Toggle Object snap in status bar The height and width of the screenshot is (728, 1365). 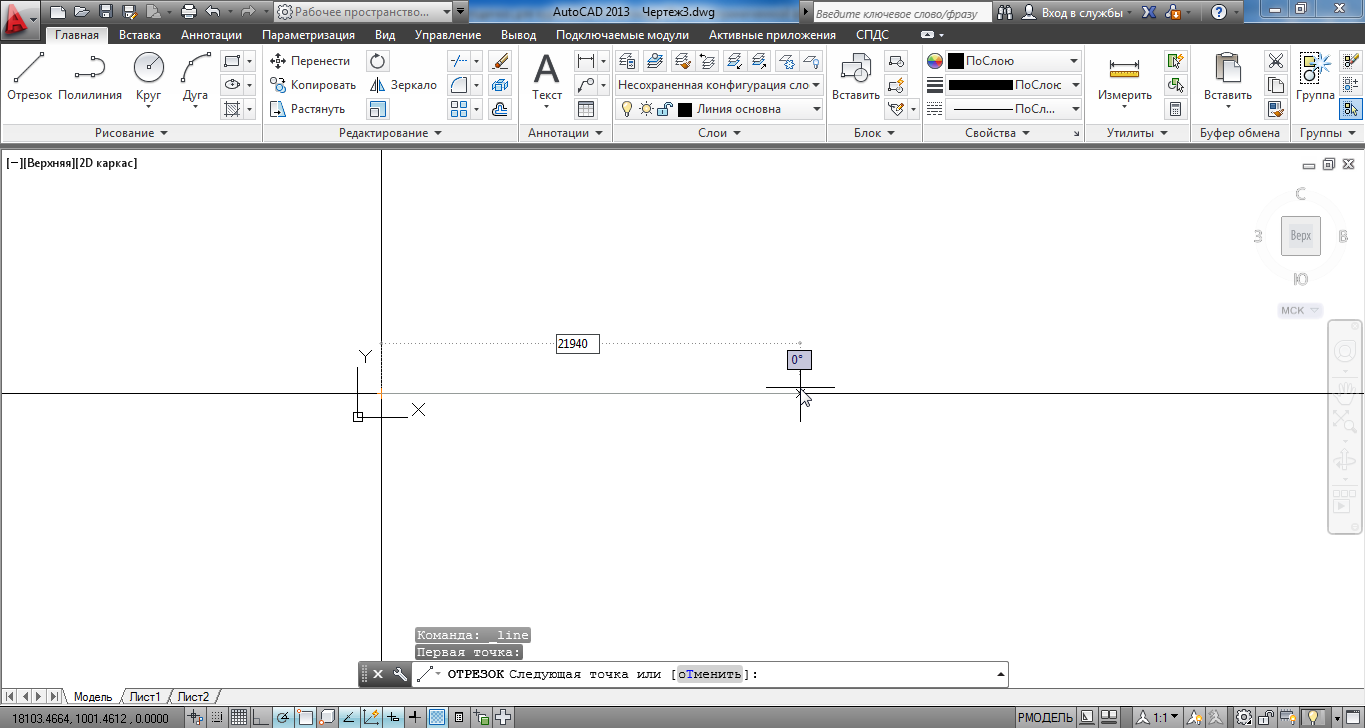pyautogui.click(x=304, y=717)
